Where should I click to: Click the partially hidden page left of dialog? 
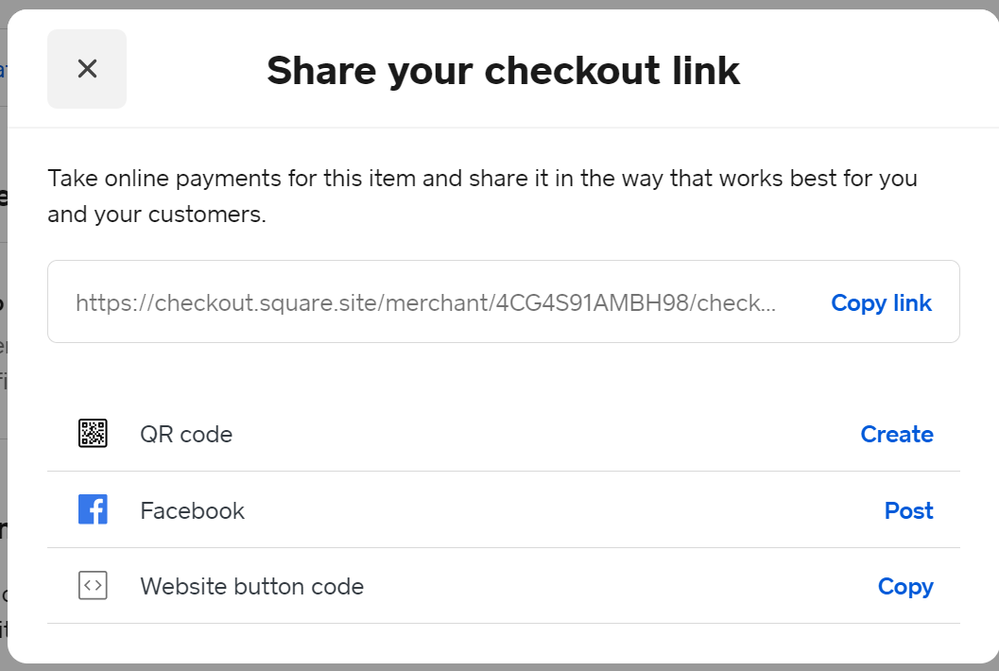pyautogui.click(x=3, y=300)
